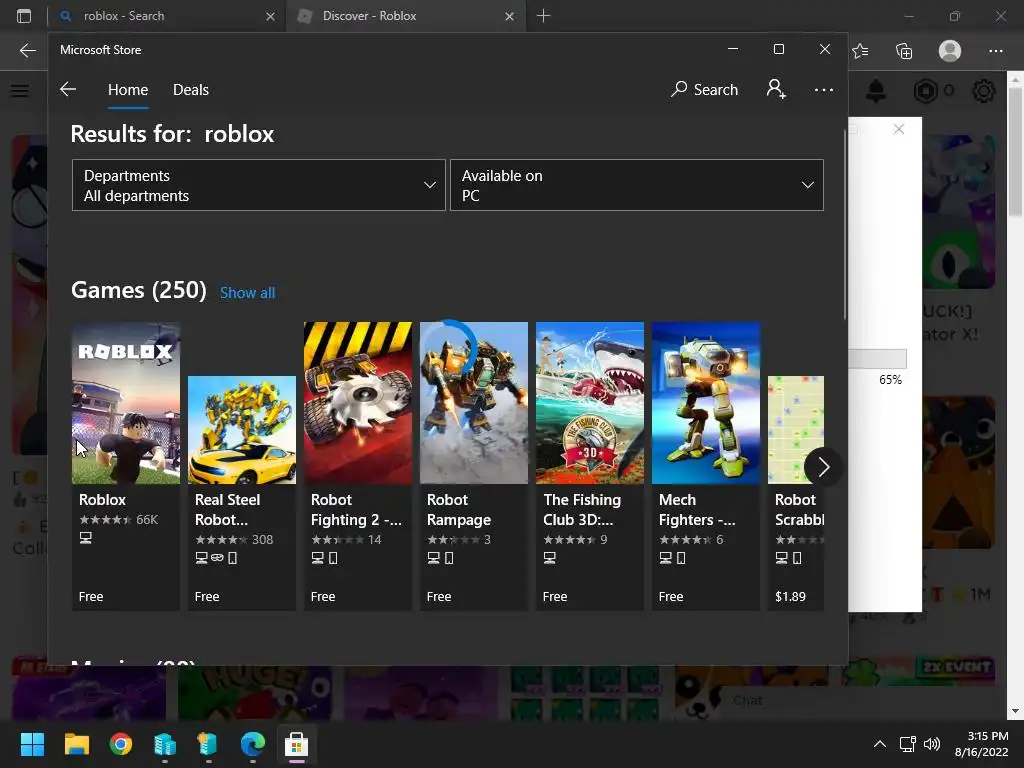
Task: Open Search in Microsoft Store
Action: point(704,89)
